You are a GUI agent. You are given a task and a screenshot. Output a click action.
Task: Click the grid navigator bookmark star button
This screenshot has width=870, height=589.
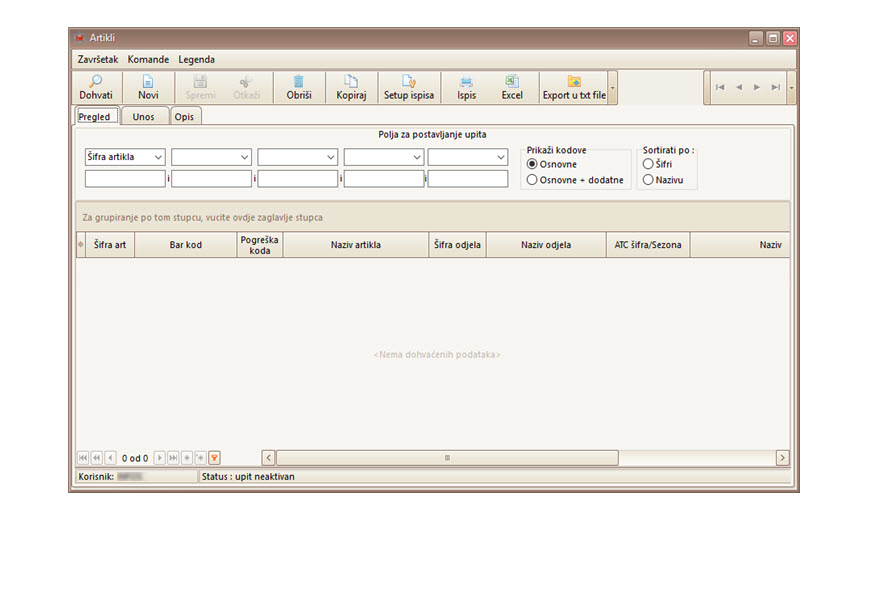[187, 458]
